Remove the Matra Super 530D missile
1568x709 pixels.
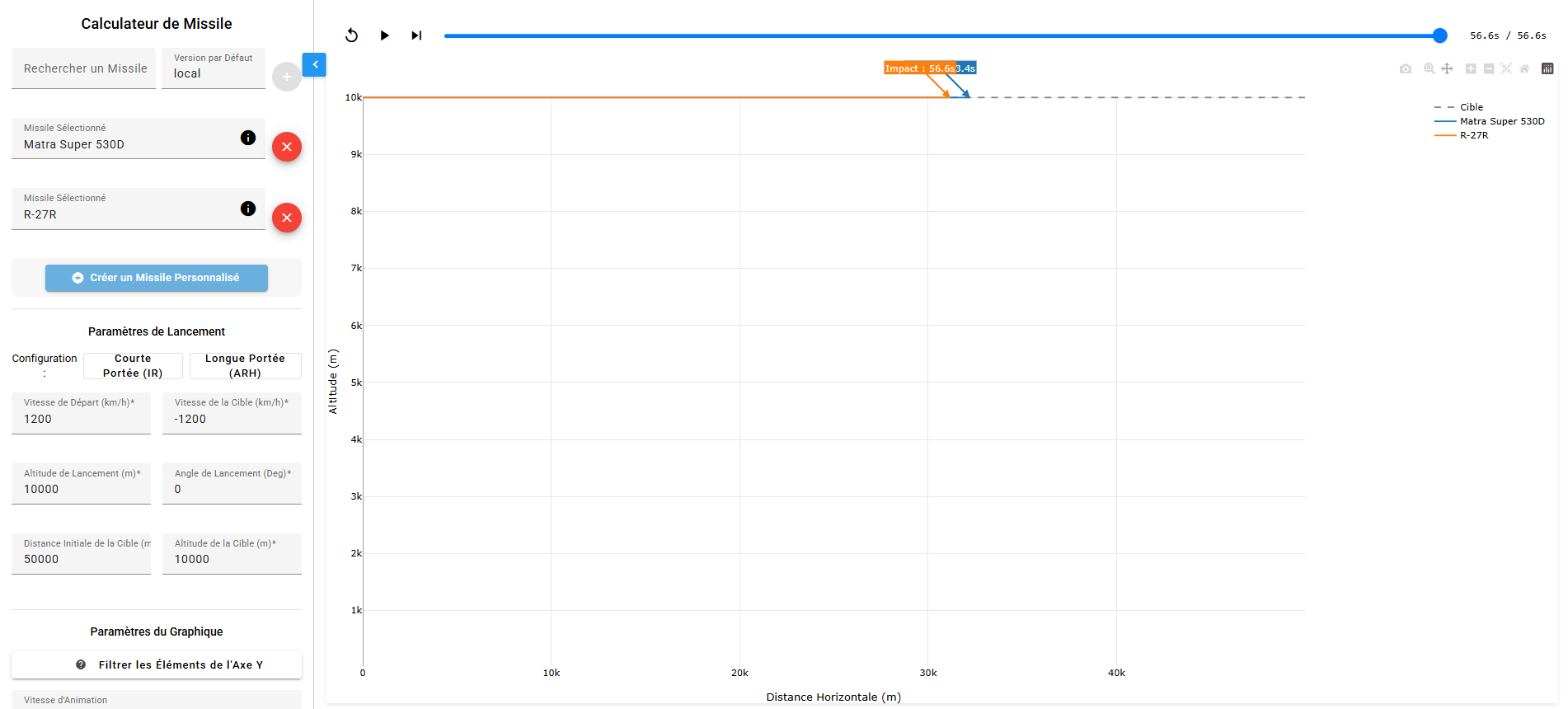pos(287,147)
